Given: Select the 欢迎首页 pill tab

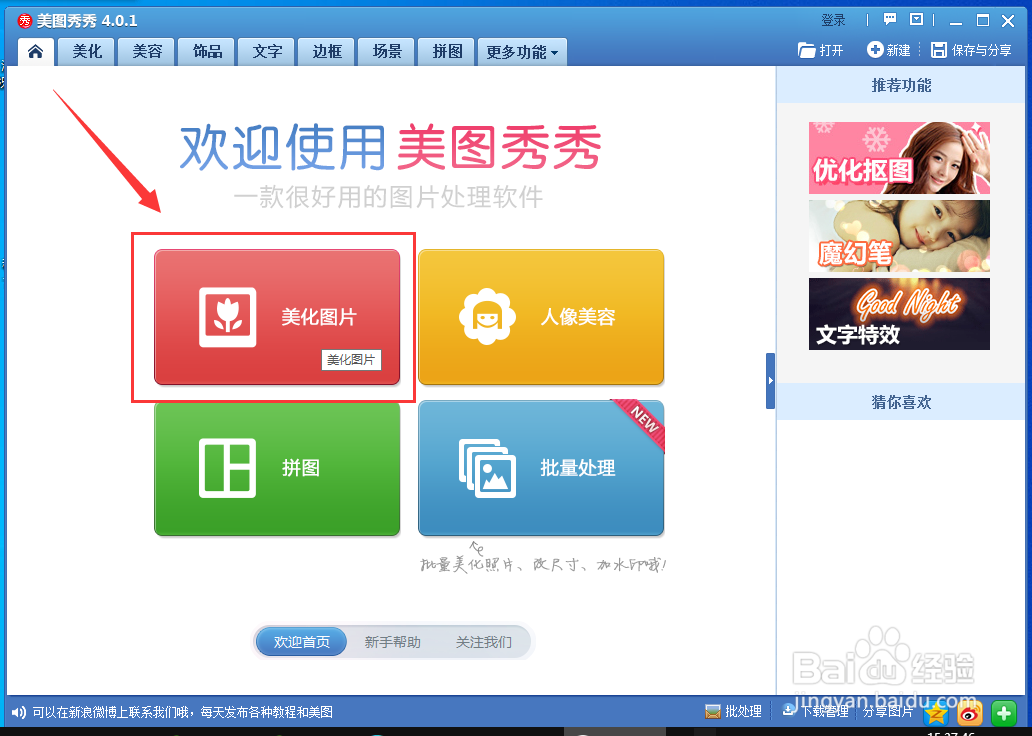Looking at the screenshot, I should coord(301,642).
